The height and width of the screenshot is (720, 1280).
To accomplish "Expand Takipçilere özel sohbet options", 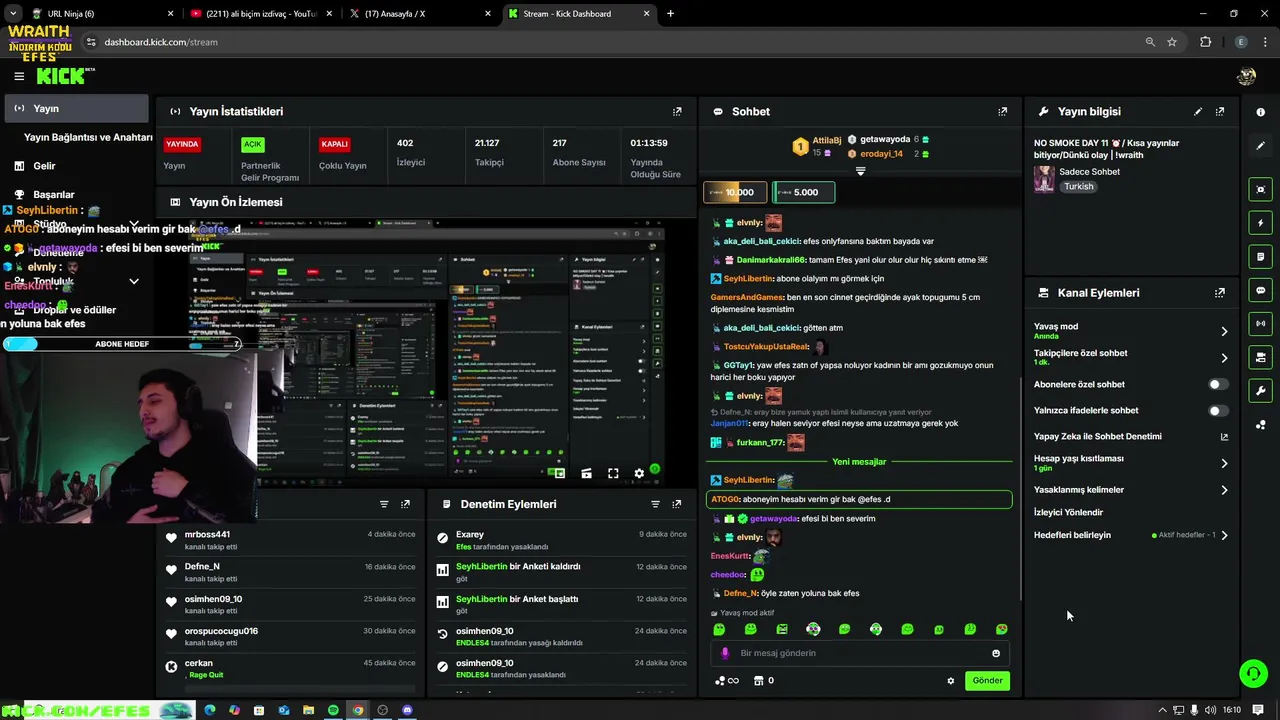I will point(1224,358).
